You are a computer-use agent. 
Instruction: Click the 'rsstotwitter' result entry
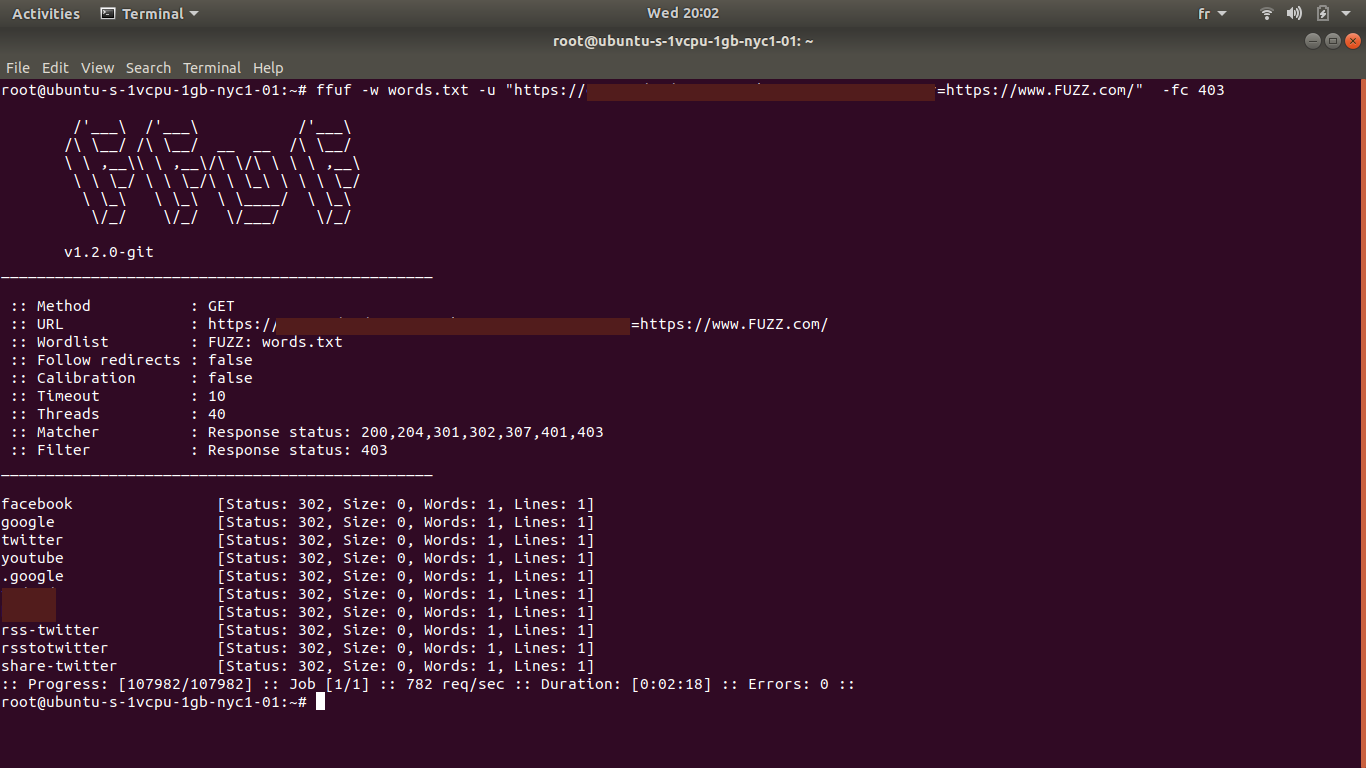54,648
